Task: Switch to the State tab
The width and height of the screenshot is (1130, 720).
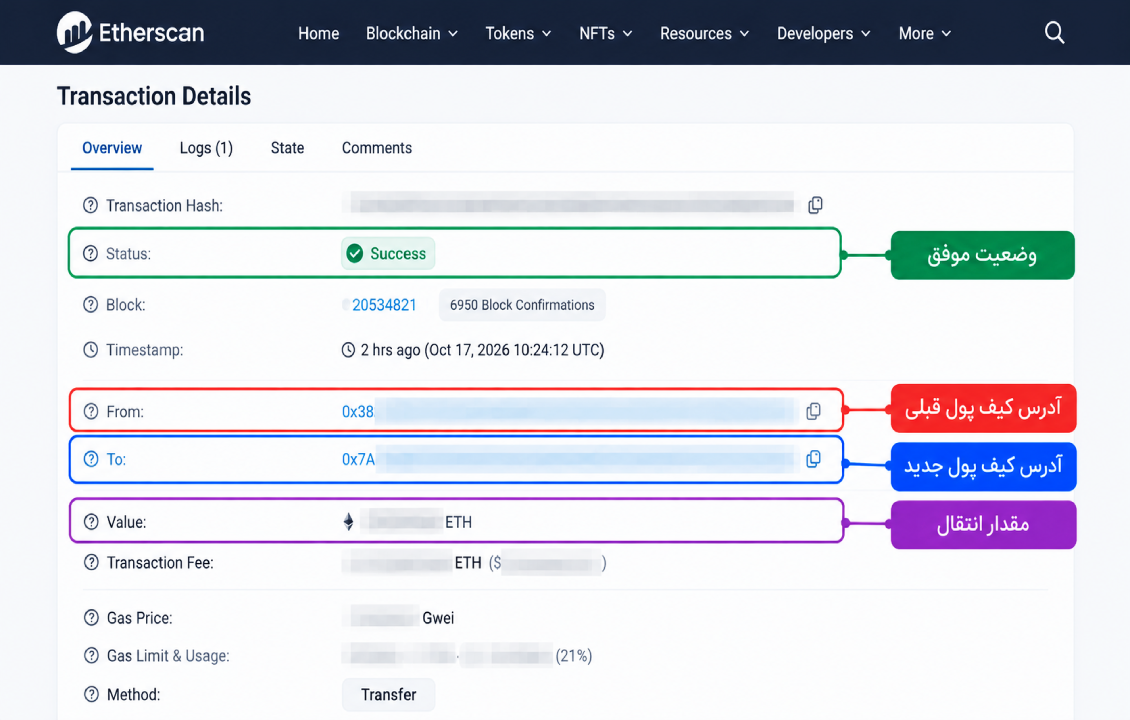Action: 288,148
